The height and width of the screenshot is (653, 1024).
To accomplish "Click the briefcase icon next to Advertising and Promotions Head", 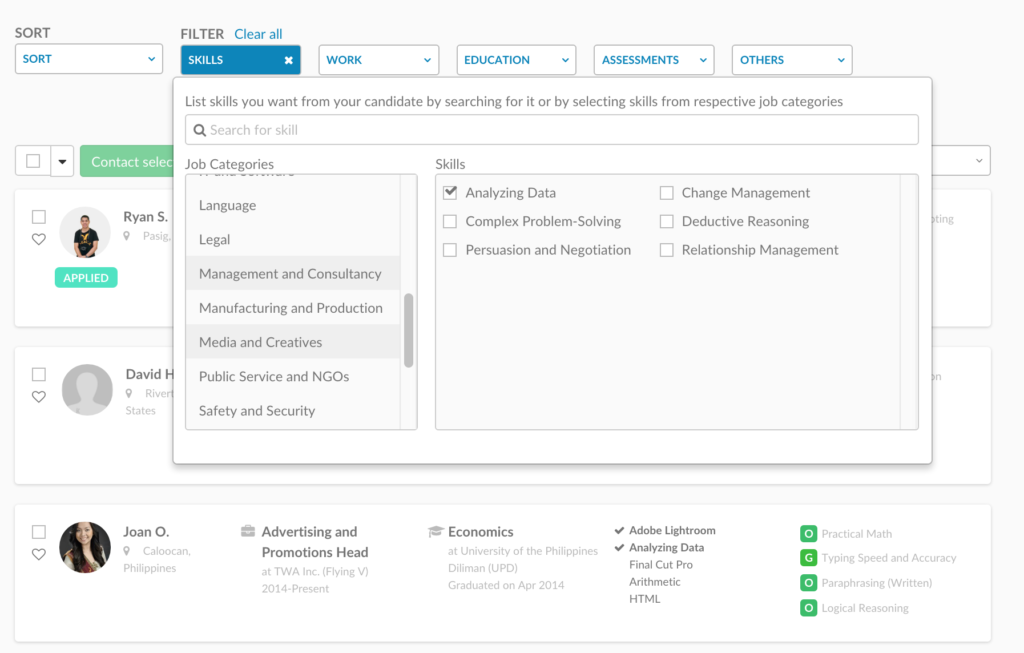I will tap(249, 531).
